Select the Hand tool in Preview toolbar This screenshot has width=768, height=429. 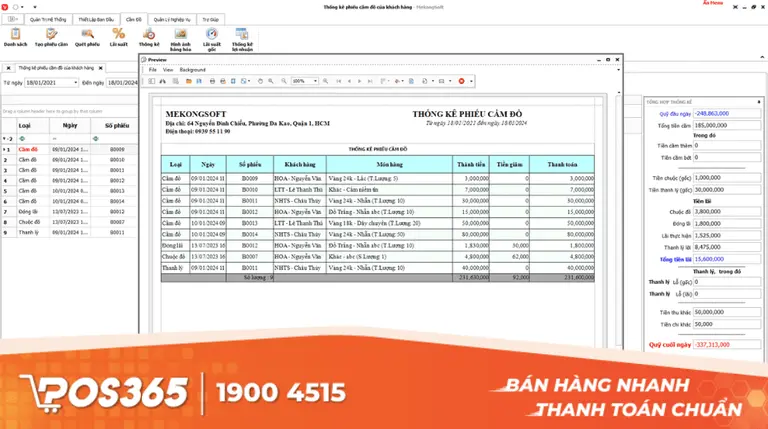point(260,81)
